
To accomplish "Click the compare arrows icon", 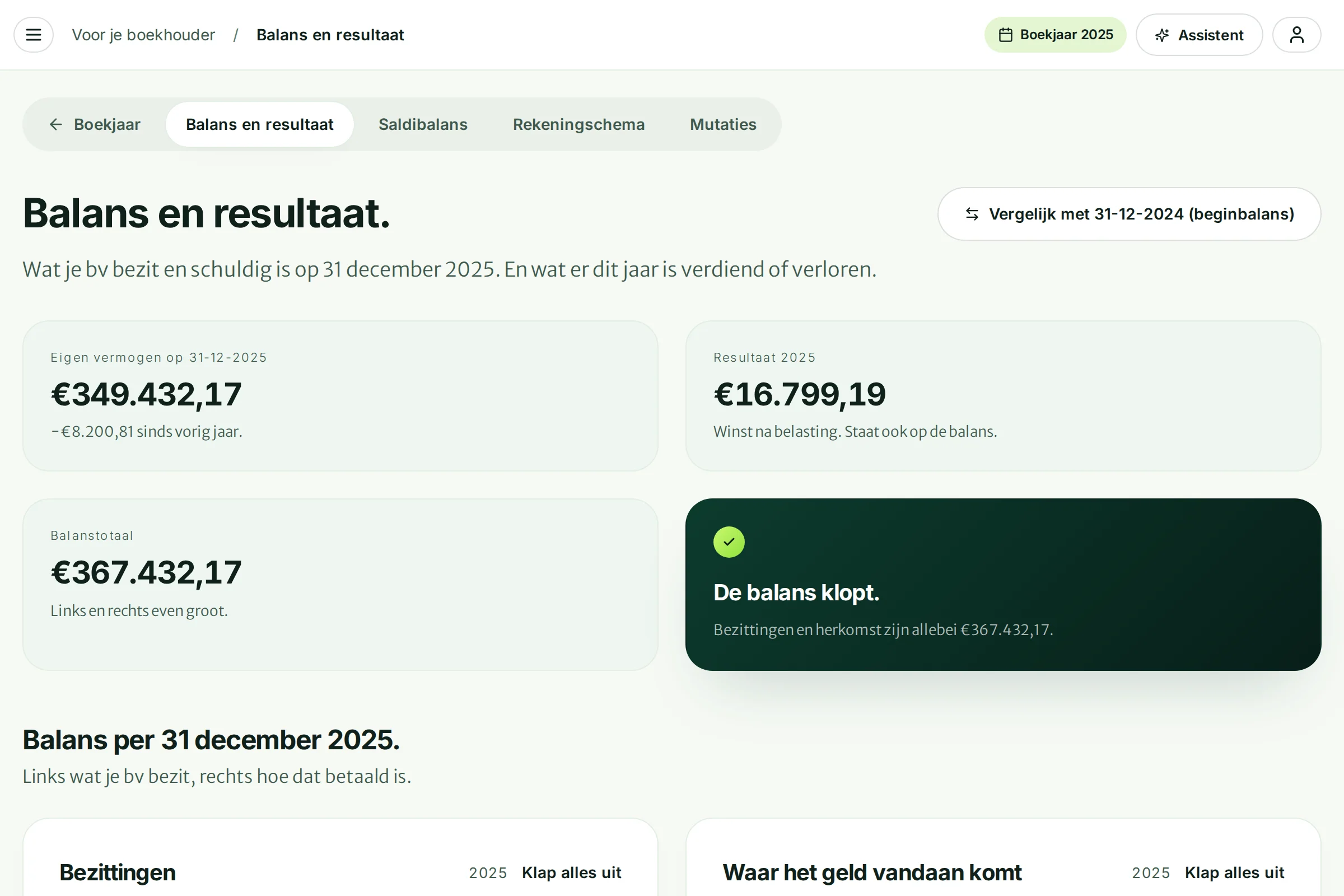I will (972, 214).
